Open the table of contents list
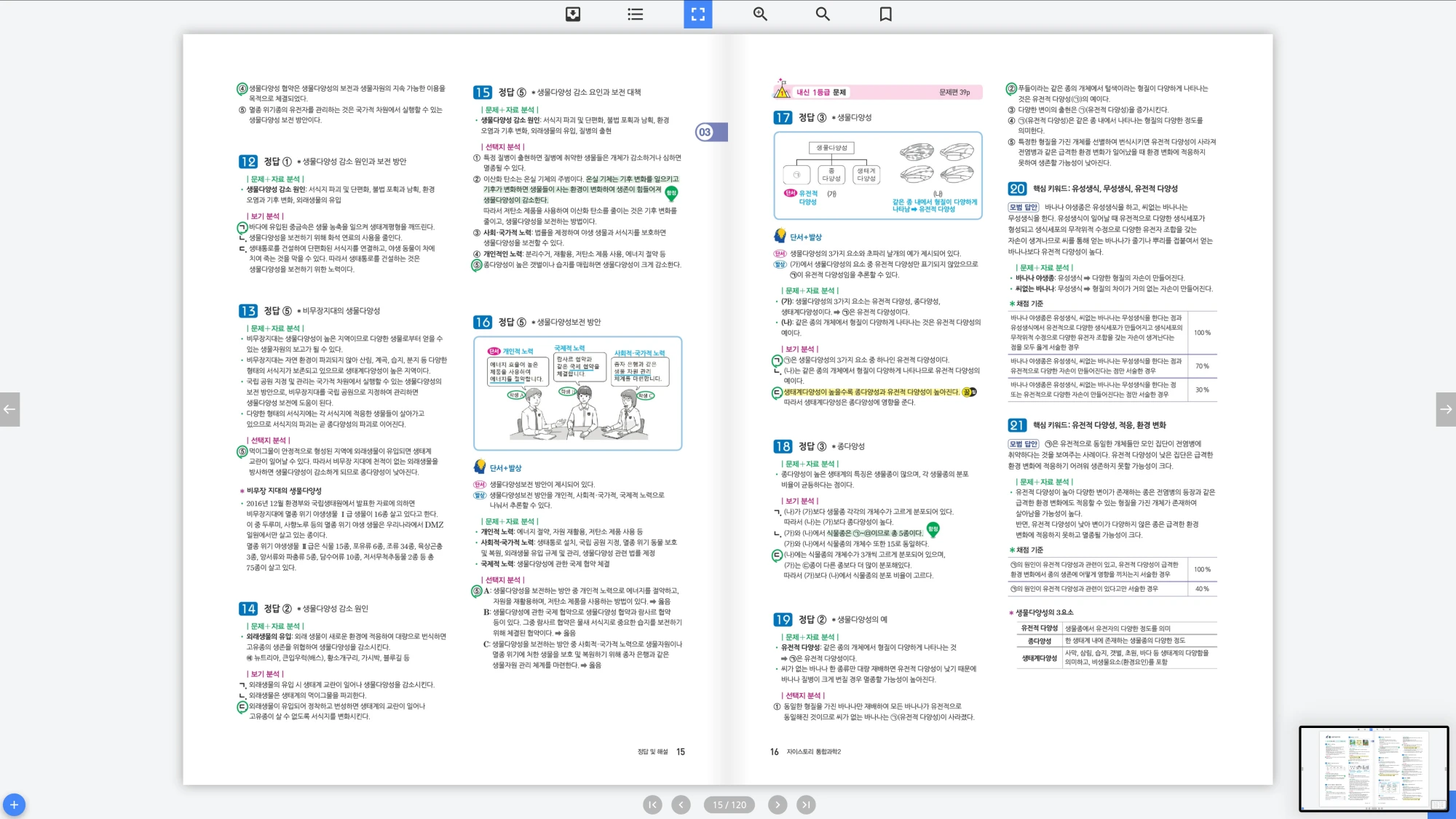Viewport: 1456px width, 819px height. 635,14
